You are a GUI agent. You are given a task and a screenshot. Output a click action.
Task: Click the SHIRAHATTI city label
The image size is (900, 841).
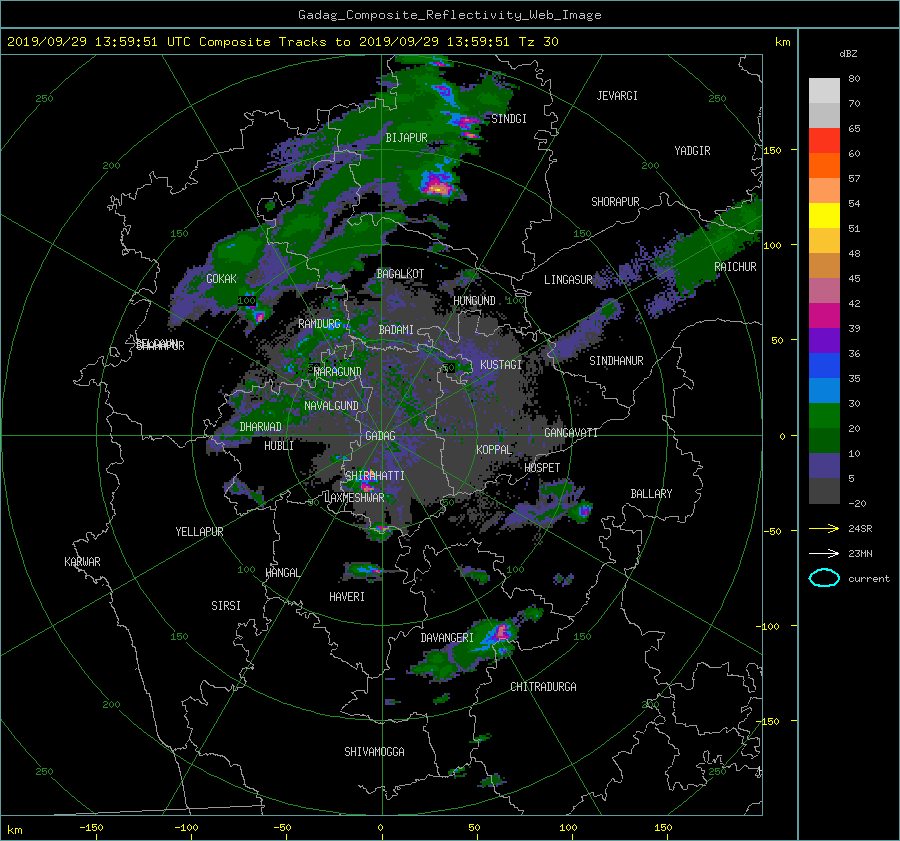tap(375, 476)
